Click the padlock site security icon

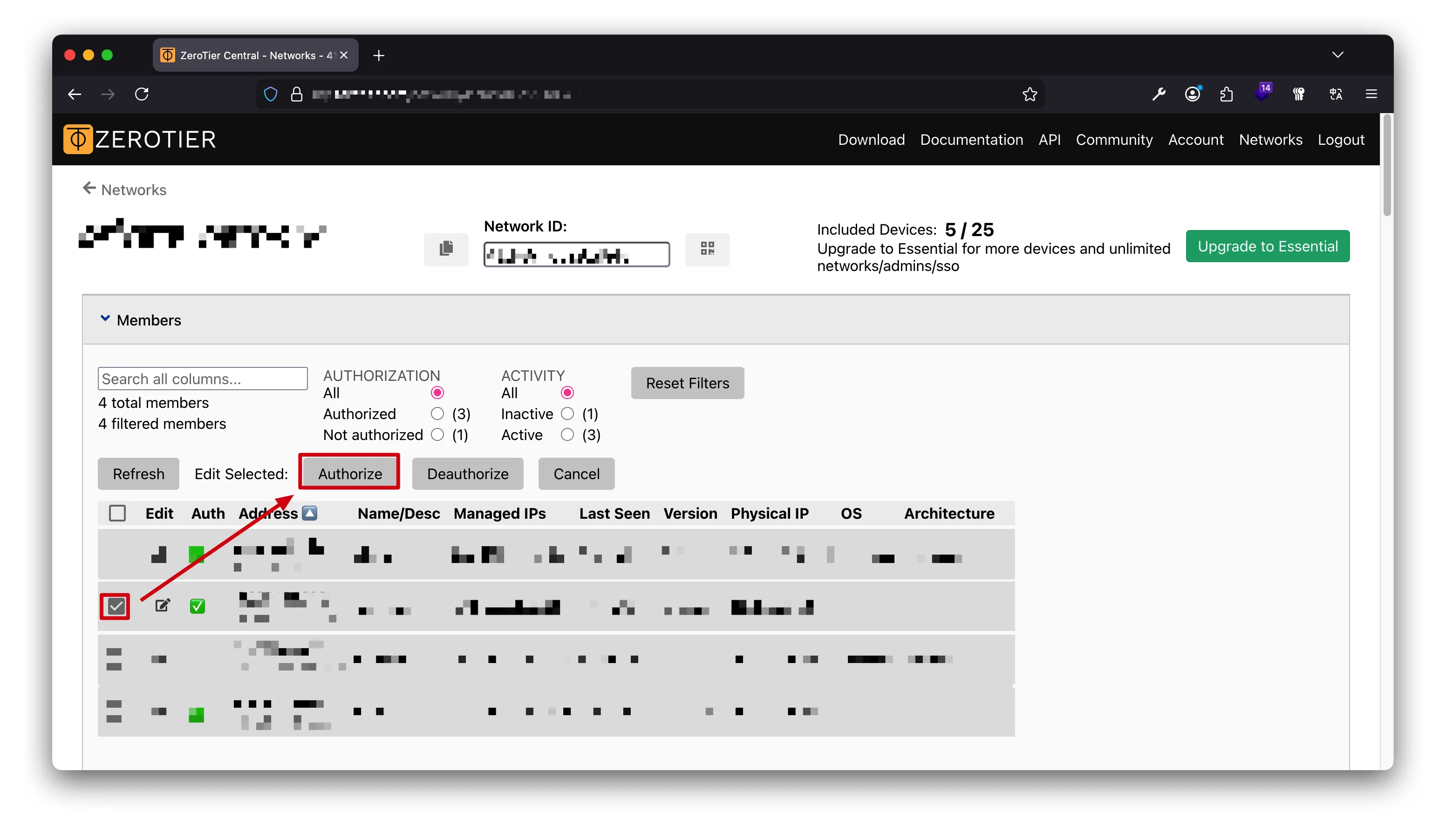pos(297,94)
